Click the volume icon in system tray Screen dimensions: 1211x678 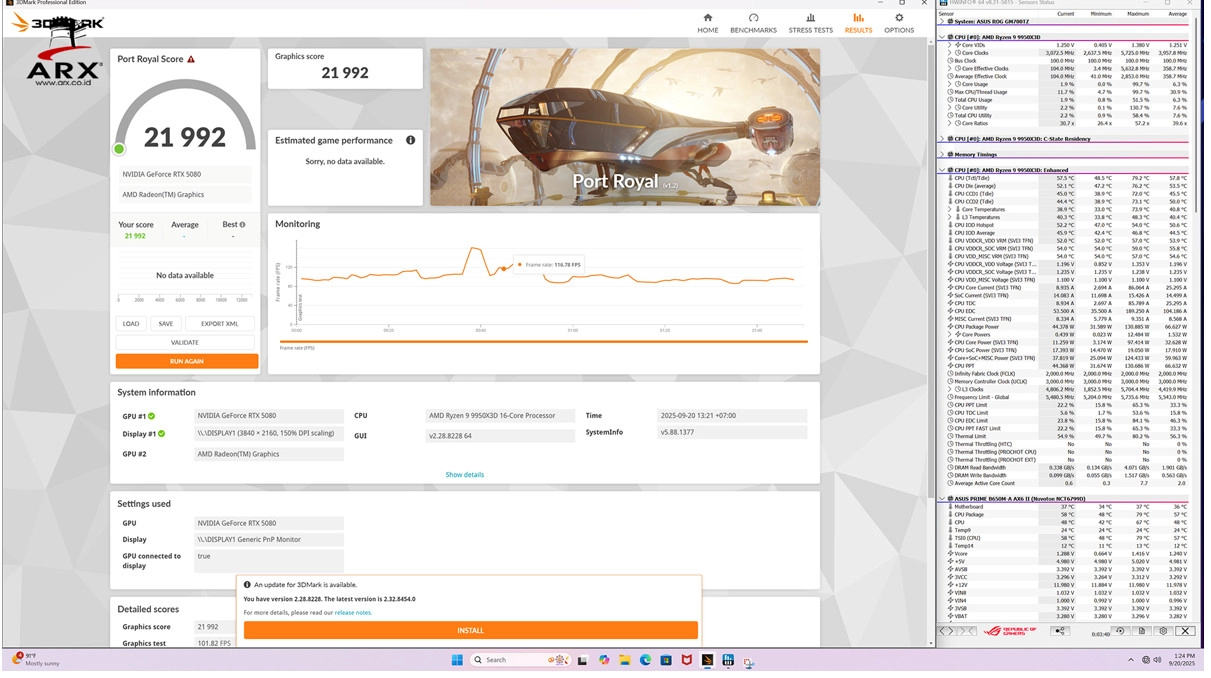1157,660
